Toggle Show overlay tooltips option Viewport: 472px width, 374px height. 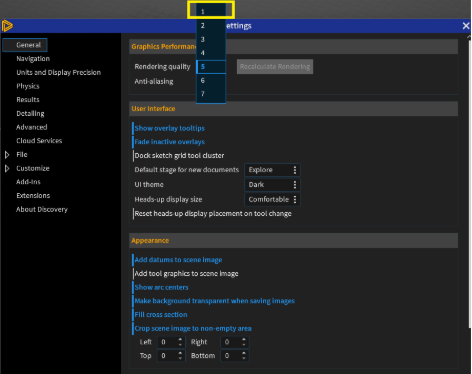coord(169,128)
